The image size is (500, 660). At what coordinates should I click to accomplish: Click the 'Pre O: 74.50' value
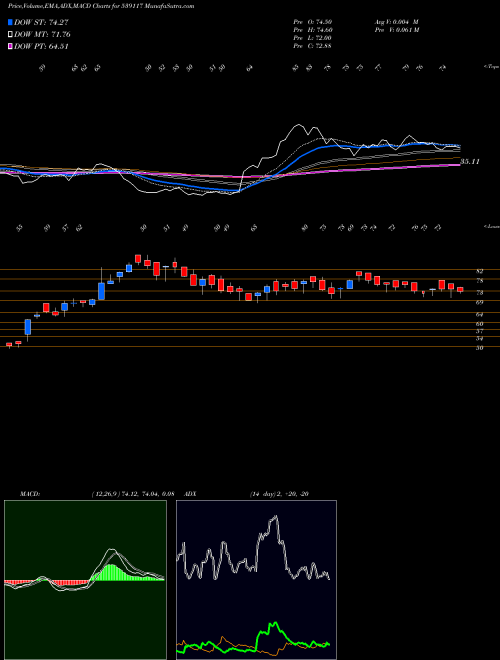click(x=312, y=22)
